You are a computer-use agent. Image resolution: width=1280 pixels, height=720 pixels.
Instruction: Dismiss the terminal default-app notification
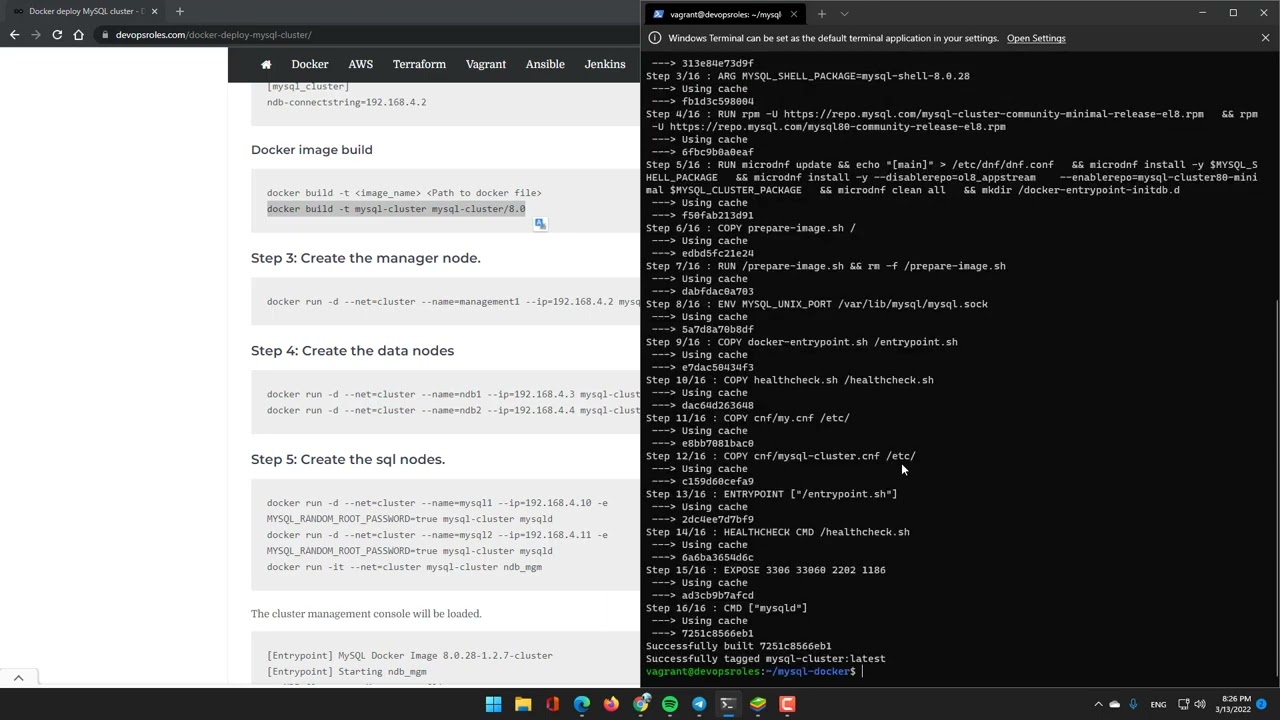1265,38
